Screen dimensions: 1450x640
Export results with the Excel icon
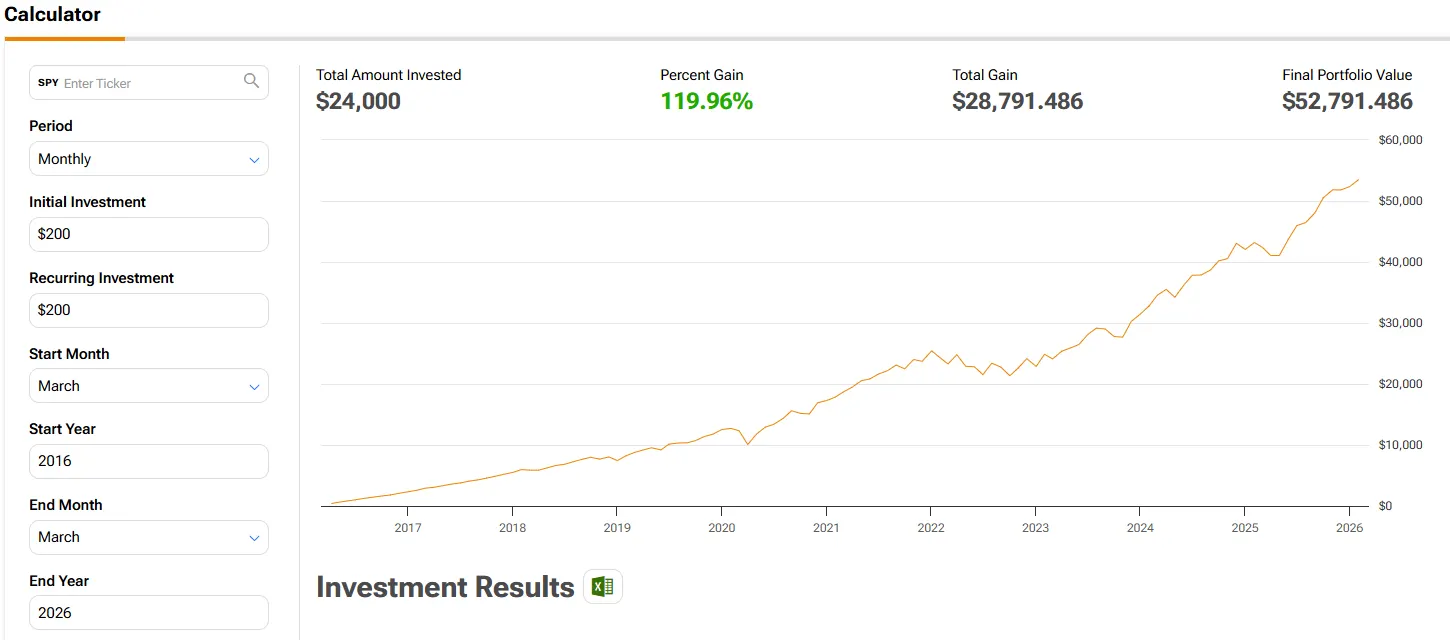pyautogui.click(x=602, y=587)
